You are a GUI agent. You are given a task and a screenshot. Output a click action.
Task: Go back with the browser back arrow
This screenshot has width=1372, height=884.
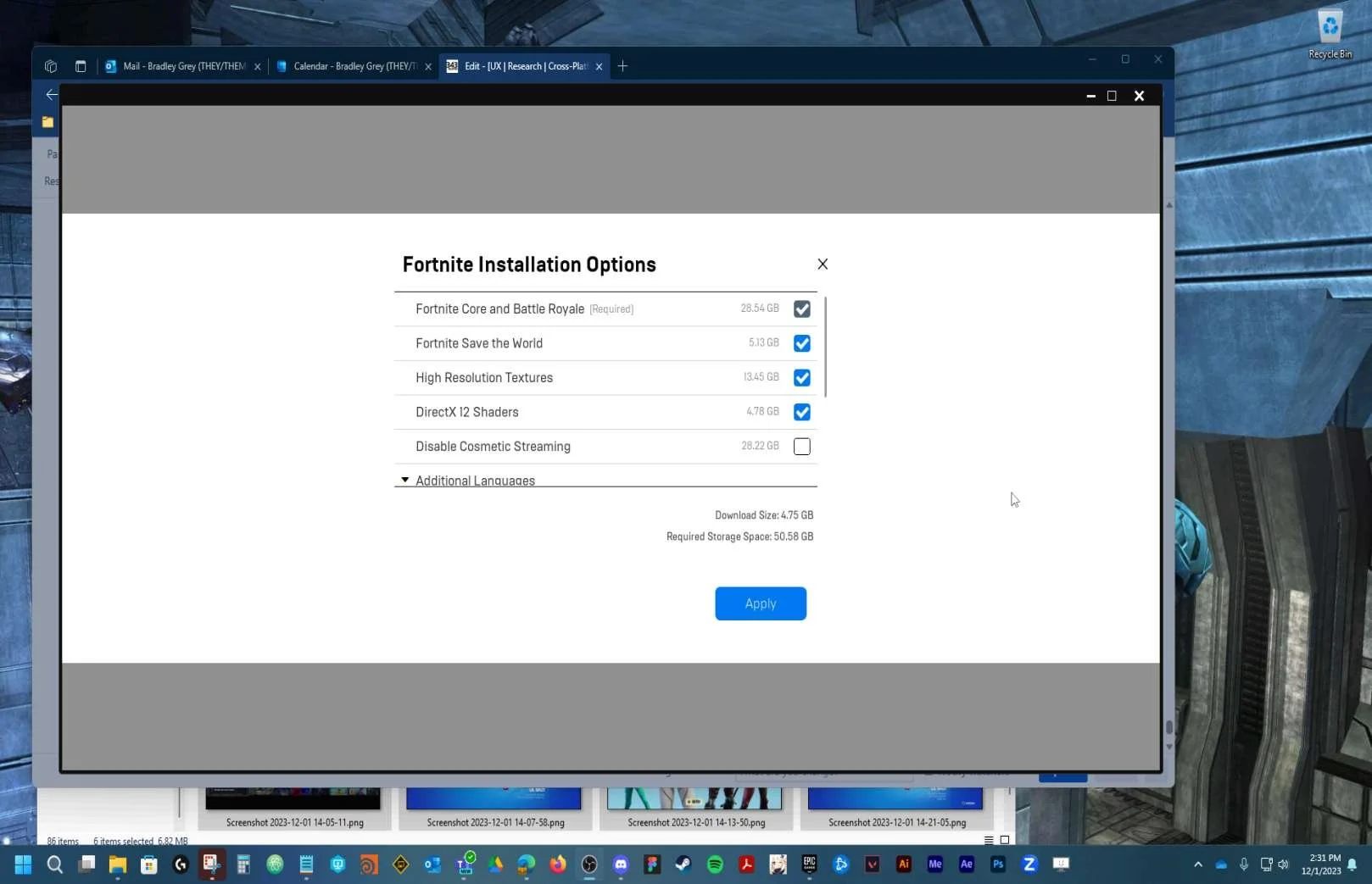tap(52, 94)
